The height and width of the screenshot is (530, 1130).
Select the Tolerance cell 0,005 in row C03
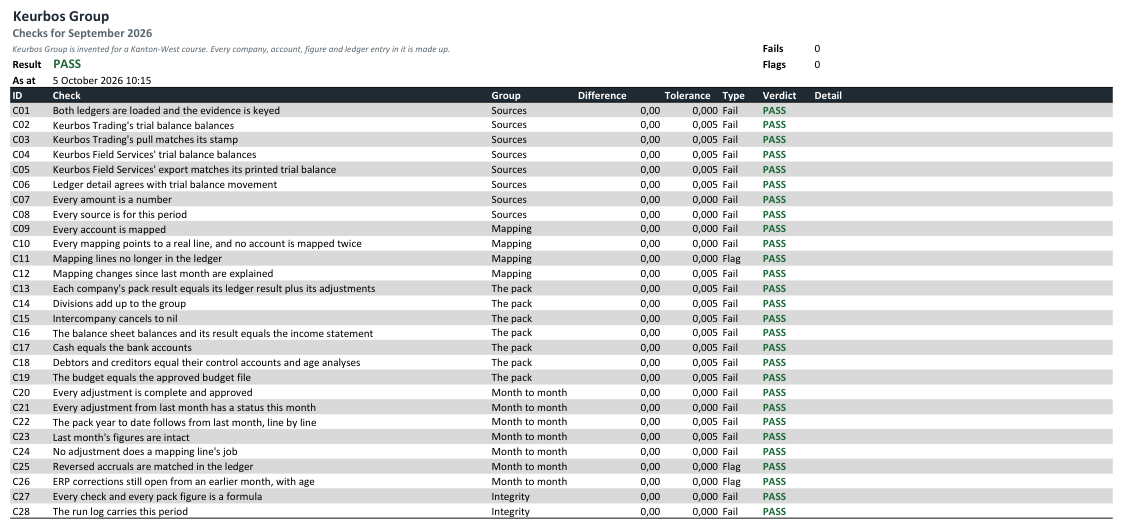pyautogui.click(x=705, y=140)
